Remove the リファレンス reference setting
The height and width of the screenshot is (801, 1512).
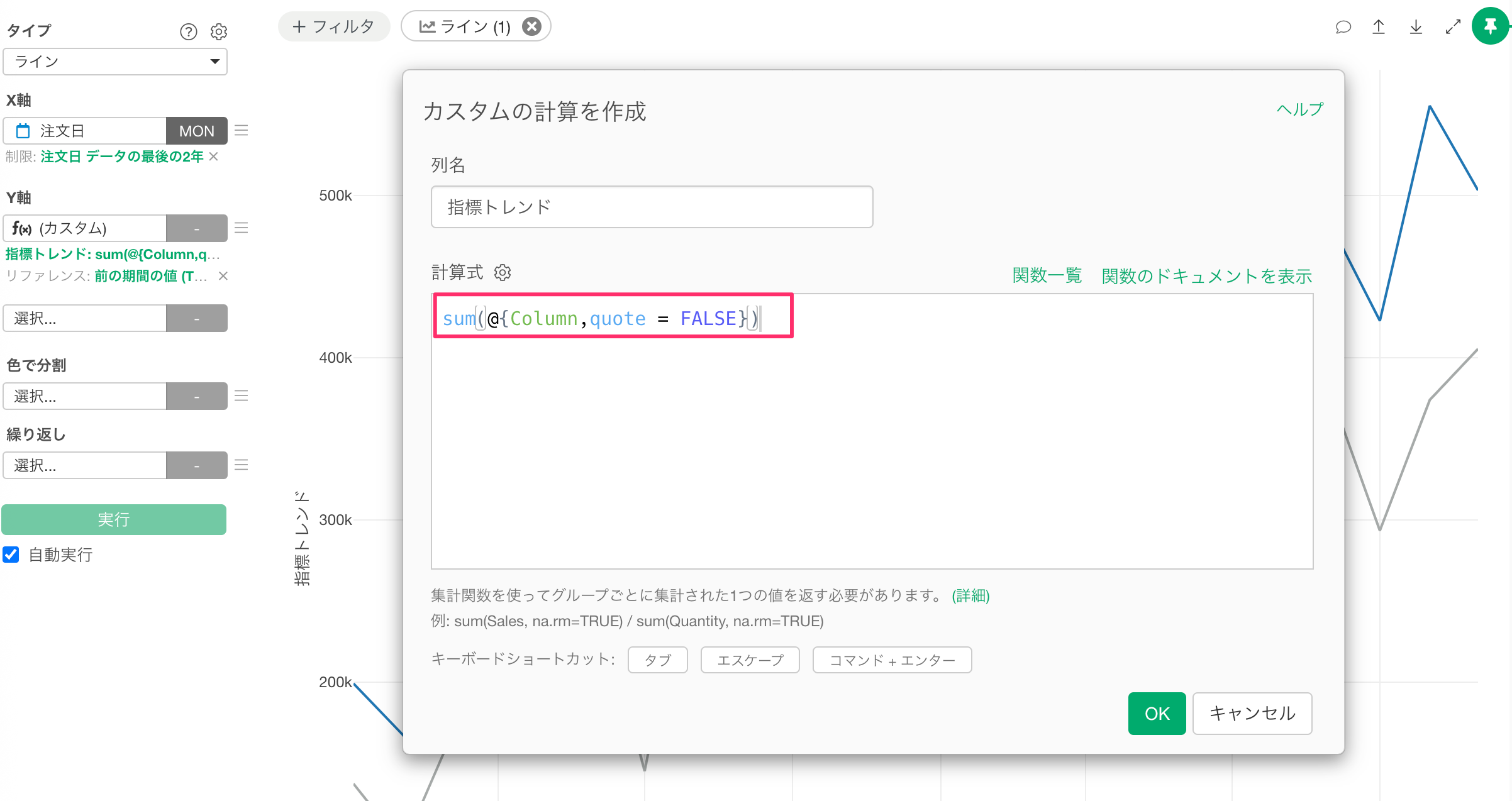(223, 276)
